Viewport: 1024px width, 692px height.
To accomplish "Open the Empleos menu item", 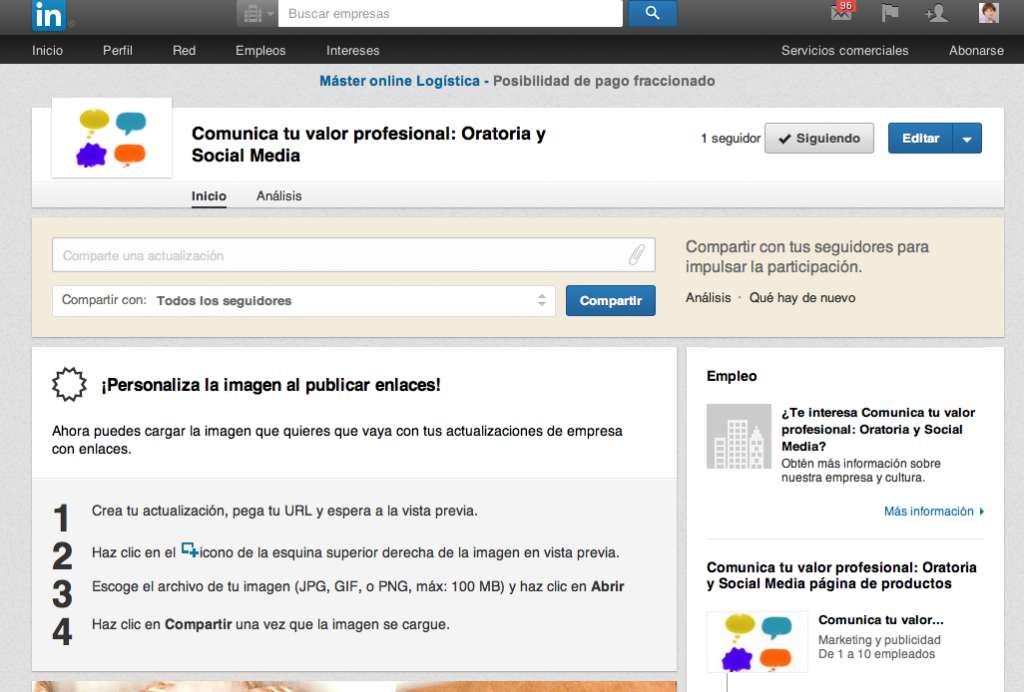I will 260,50.
